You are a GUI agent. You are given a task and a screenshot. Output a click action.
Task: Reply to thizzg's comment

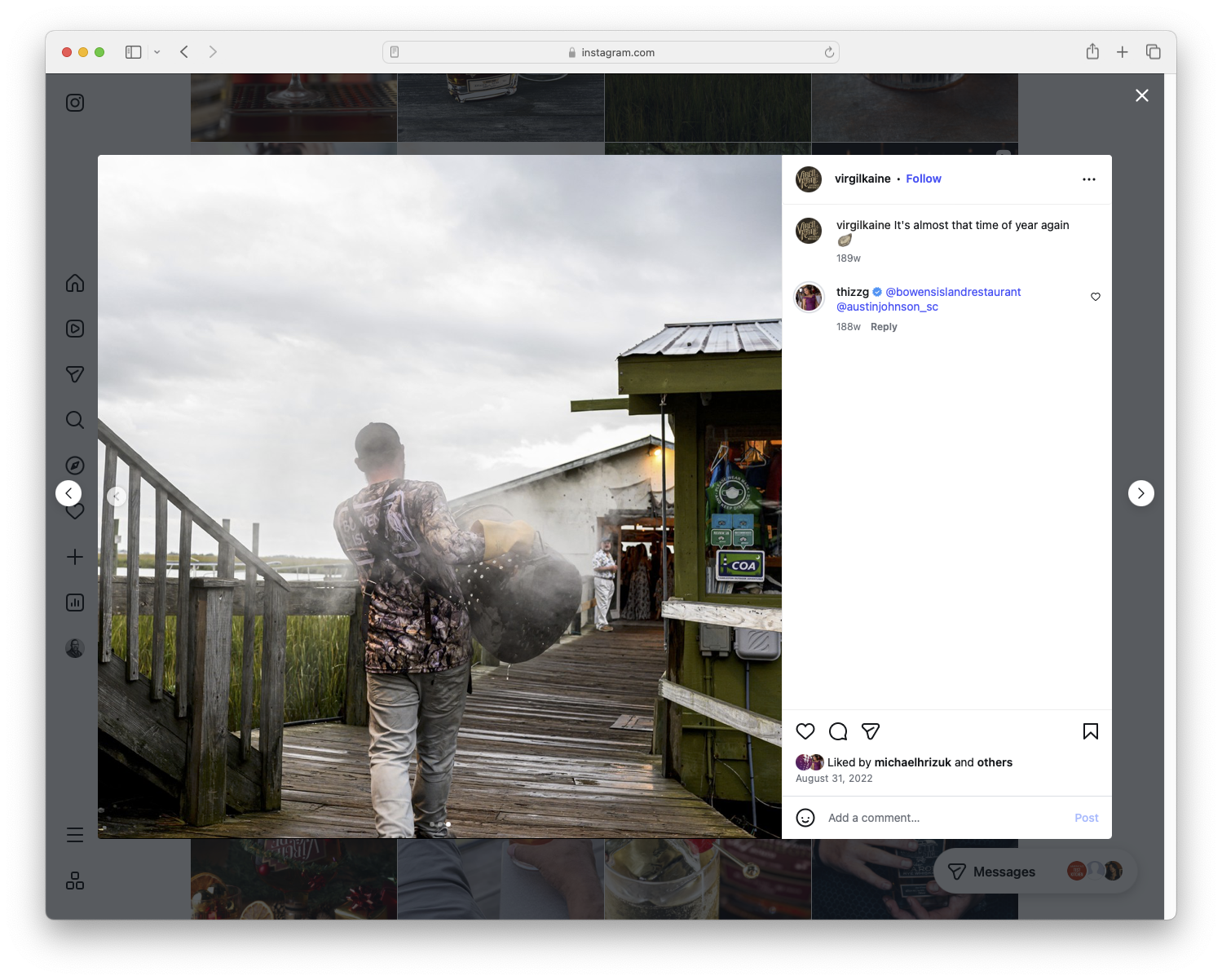tap(884, 326)
